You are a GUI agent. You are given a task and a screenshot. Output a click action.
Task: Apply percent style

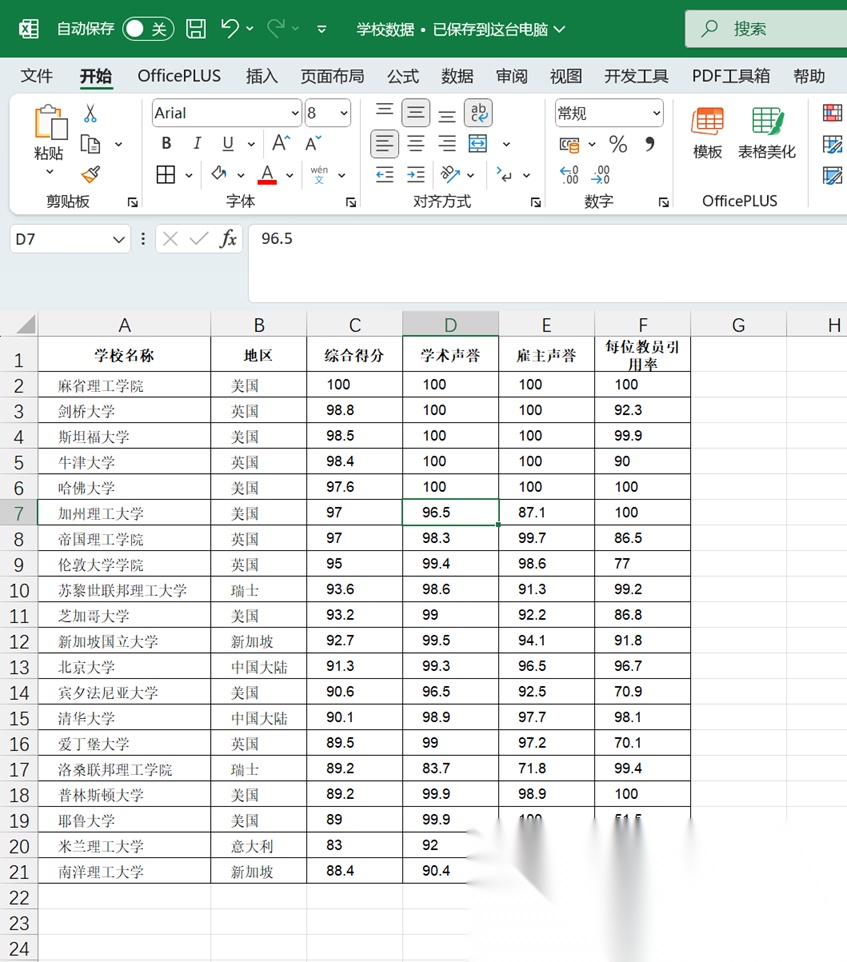(x=618, y=144)
